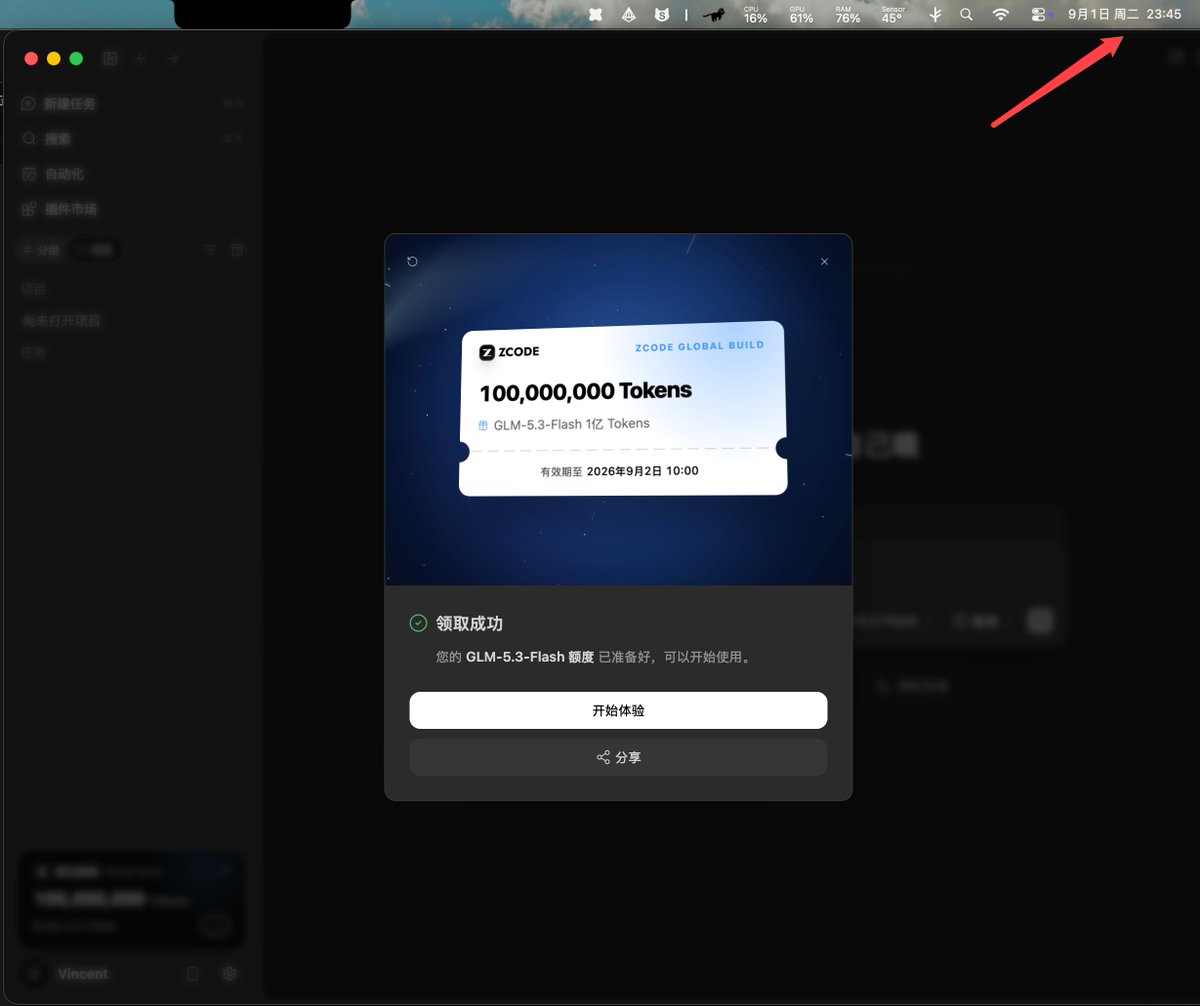Image resolution: width=1200 pixels, height=1006 pixels.
Task: Click the GLM-5.3-Flash 1亿 Tokens line
Action: pyautogui.click(x=571, y=424)
